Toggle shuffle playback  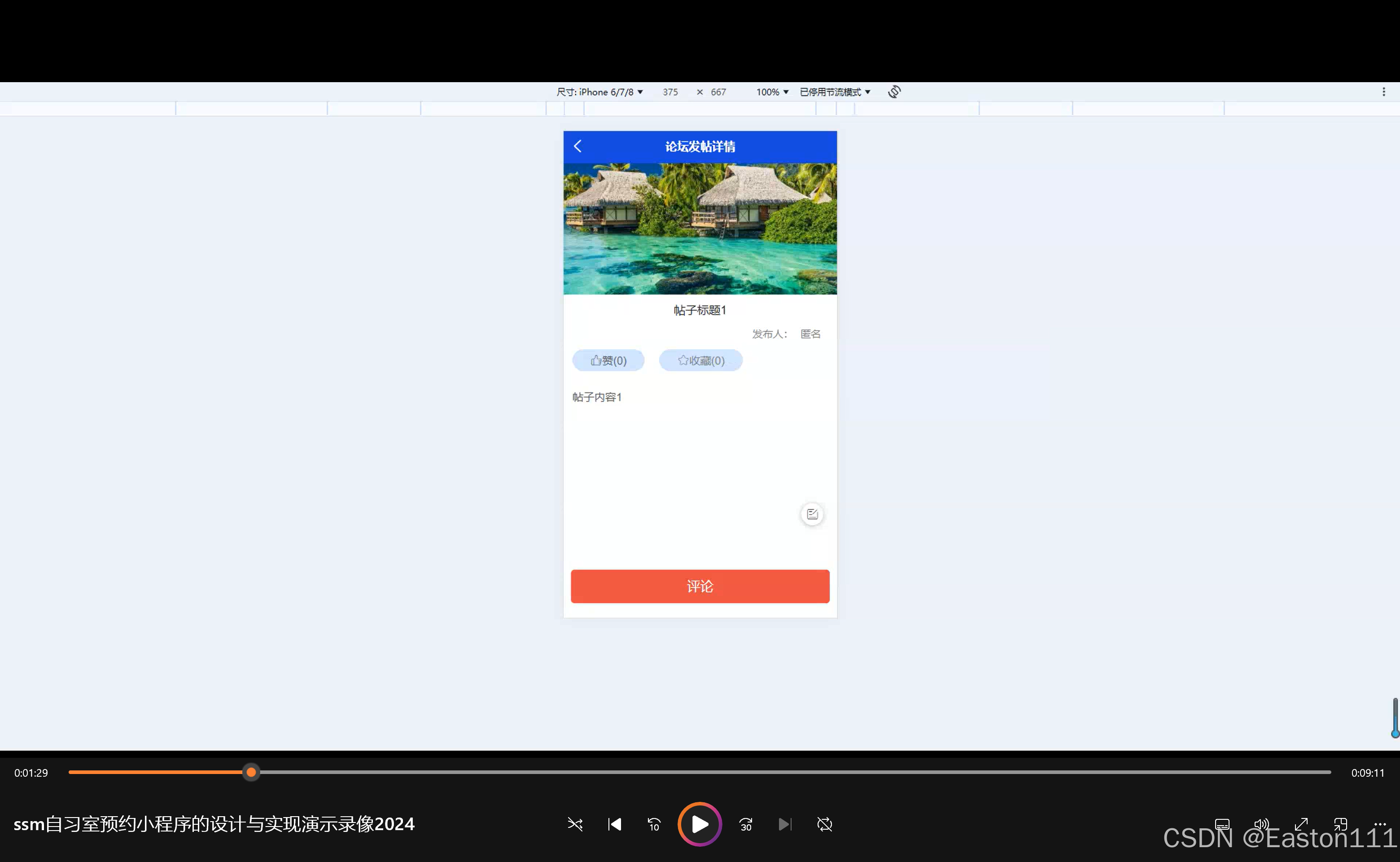point(575,824)
